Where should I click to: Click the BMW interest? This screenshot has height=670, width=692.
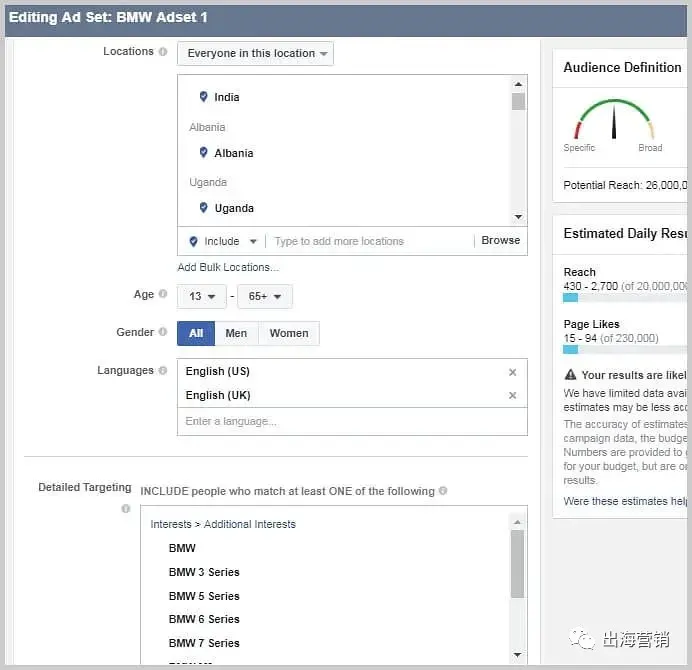coord(182,548)
